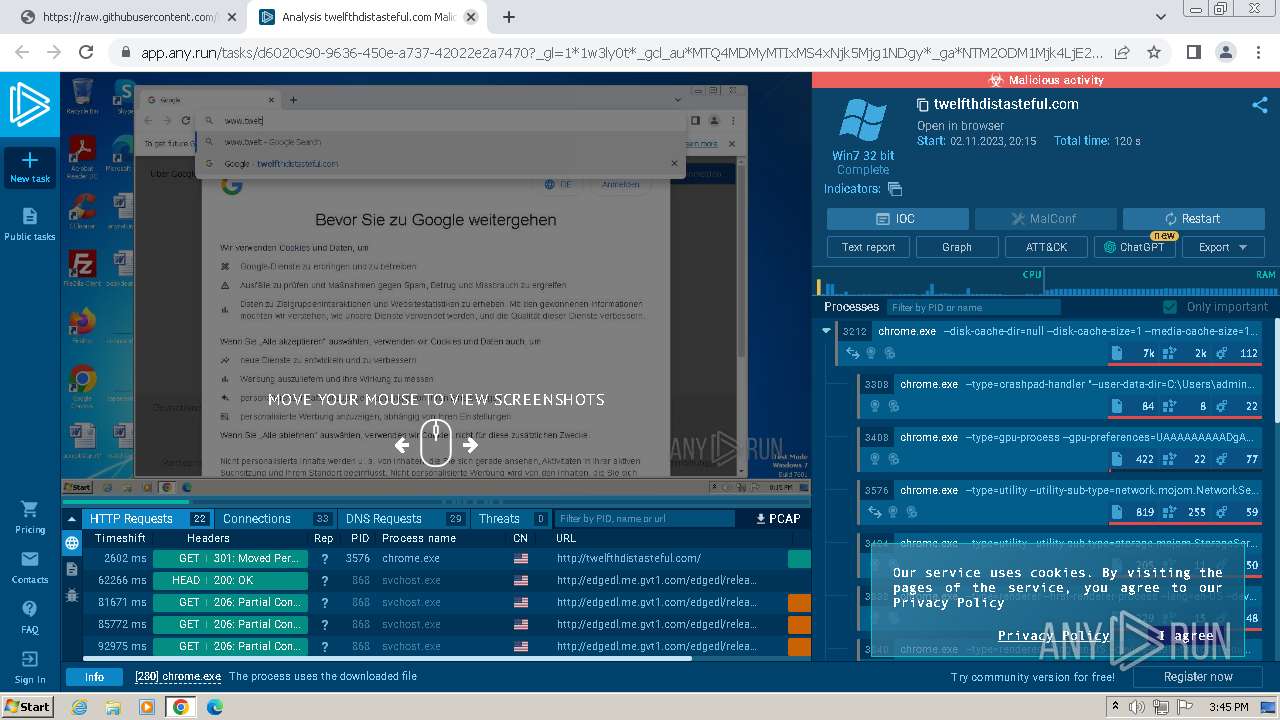
Task: Click the Info button
Action: 94,677
